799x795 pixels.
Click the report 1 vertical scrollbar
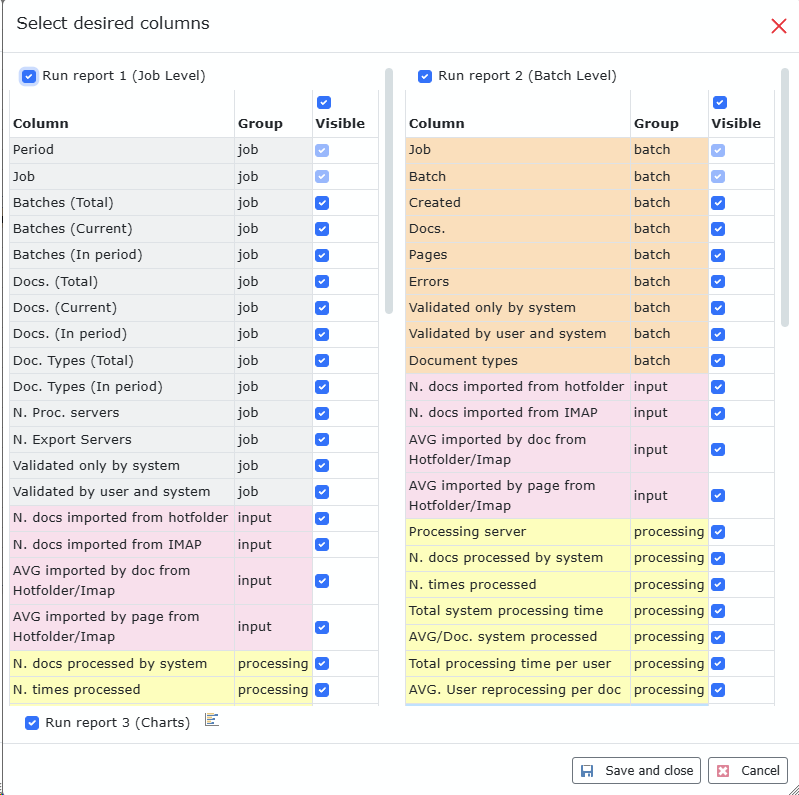(x=388, y=190)
